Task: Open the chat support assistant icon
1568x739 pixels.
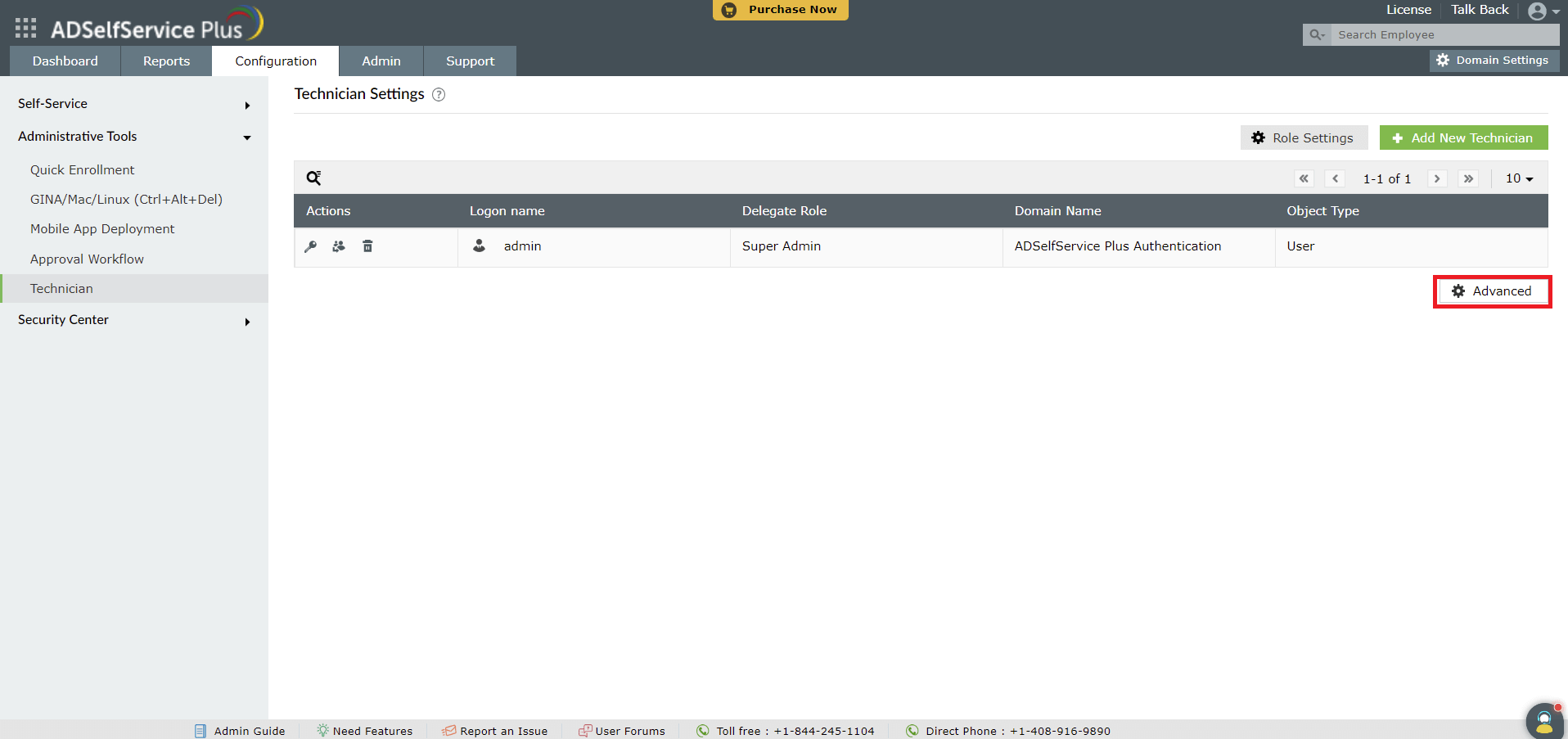Action: (1545, 721)
